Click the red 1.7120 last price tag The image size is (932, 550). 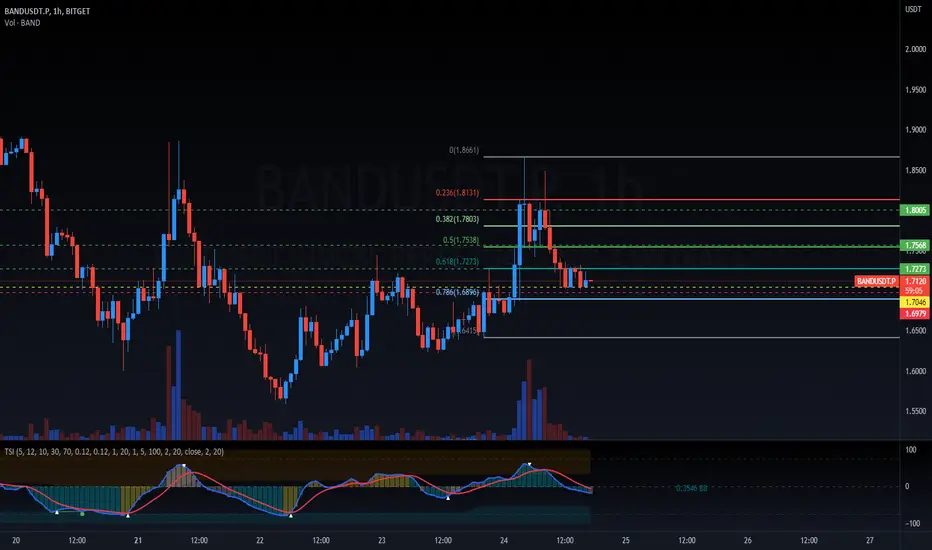[x=915, y=281]
